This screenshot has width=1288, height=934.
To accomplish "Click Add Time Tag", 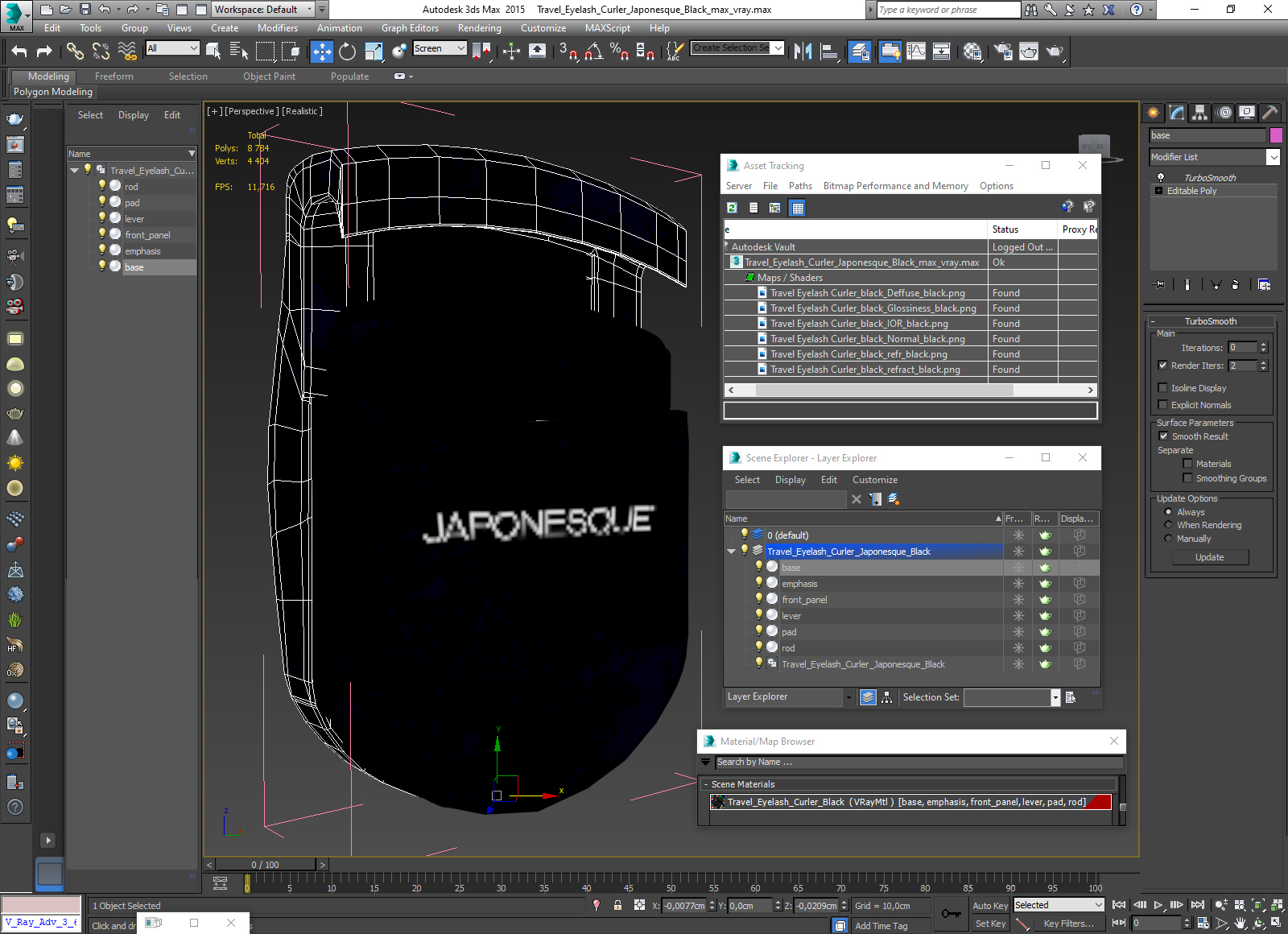I will tap(881, 926).
